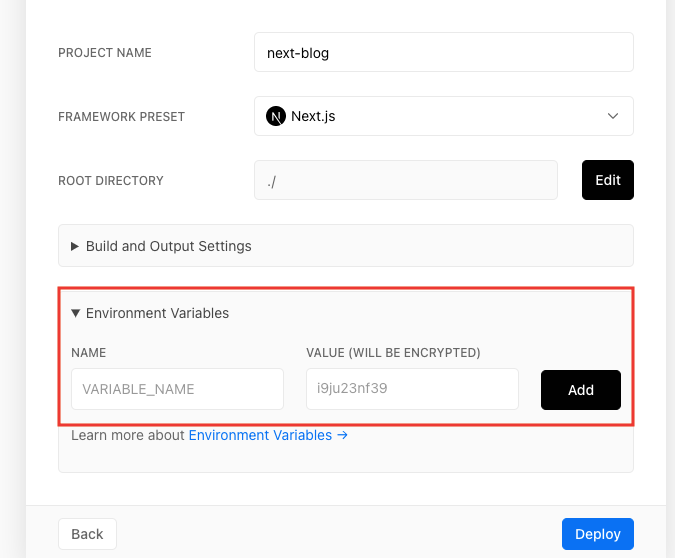Click the blue Deploy button
This screenshot has width=675, height=558.
coord(598,534)
